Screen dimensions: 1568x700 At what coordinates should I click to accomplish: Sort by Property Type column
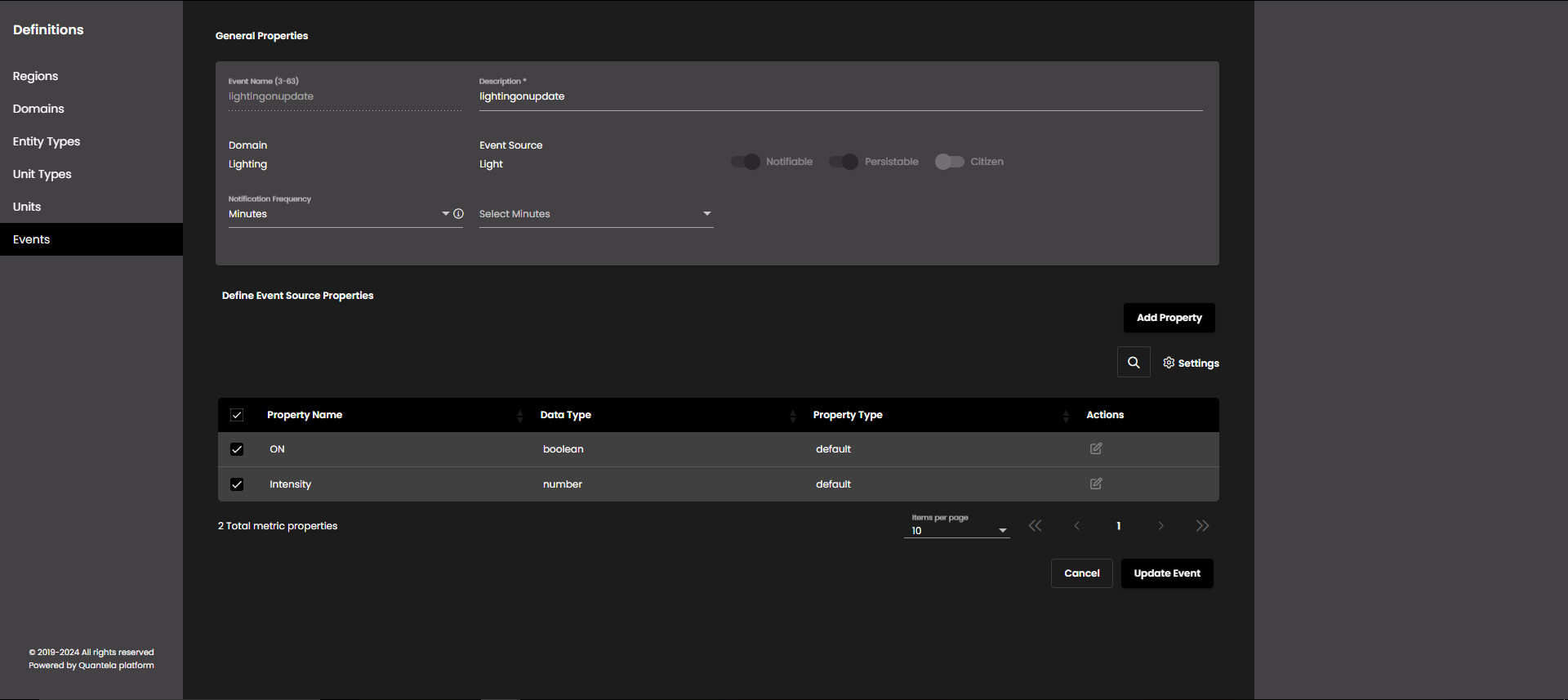click(x=1066, y=416)
